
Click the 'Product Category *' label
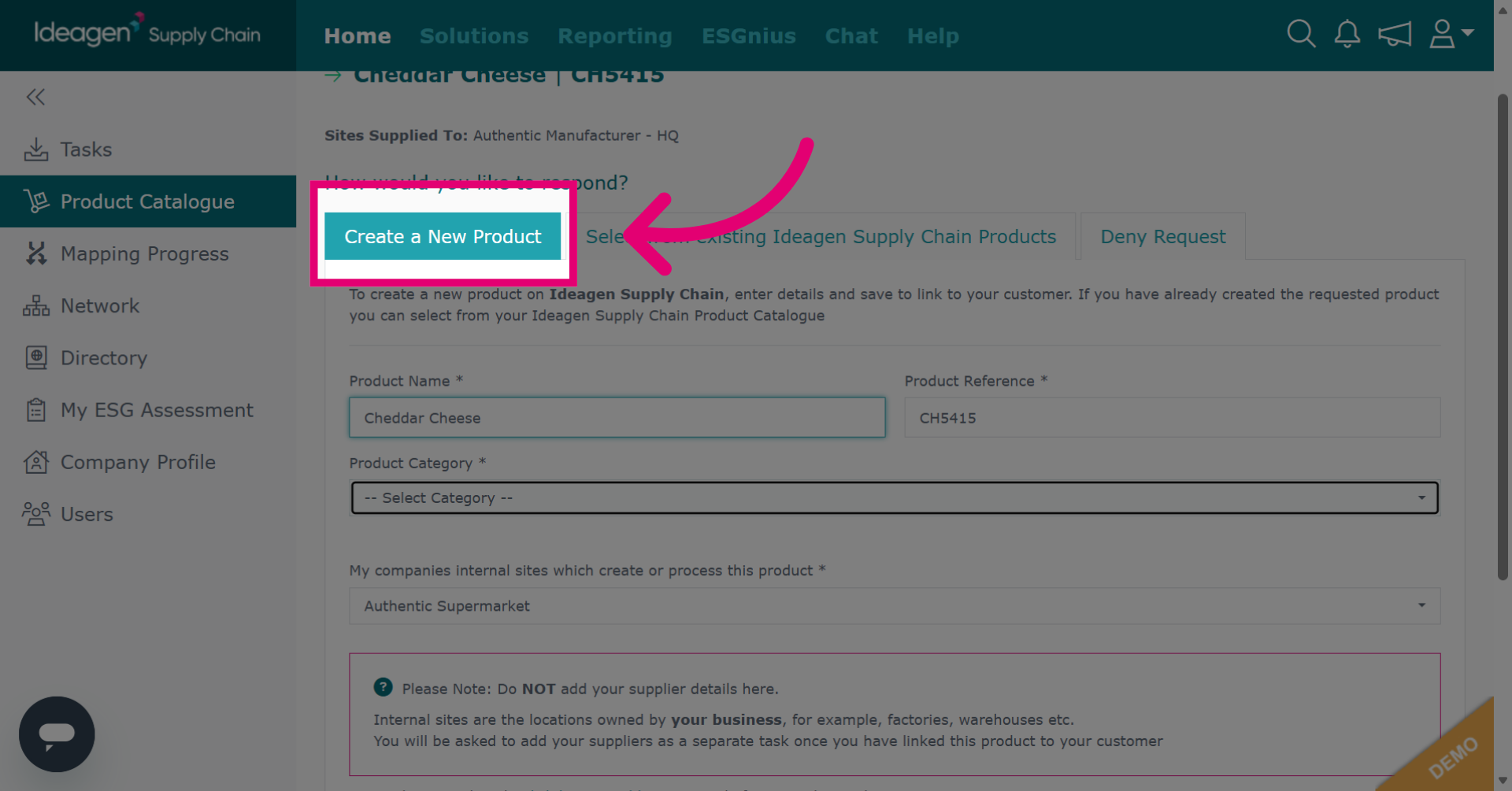pyautogui.click(x=417, y=463)
